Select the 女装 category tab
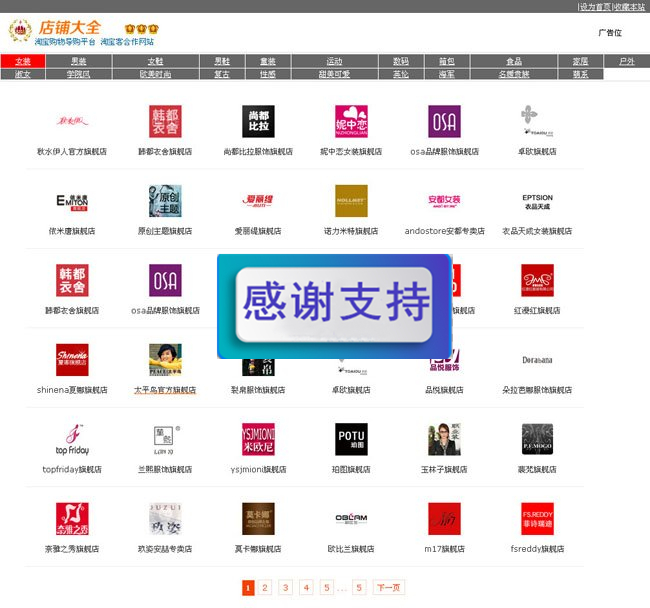Image resolution: width=650 pixels, height=608 pixels. [x=23, y=61]
